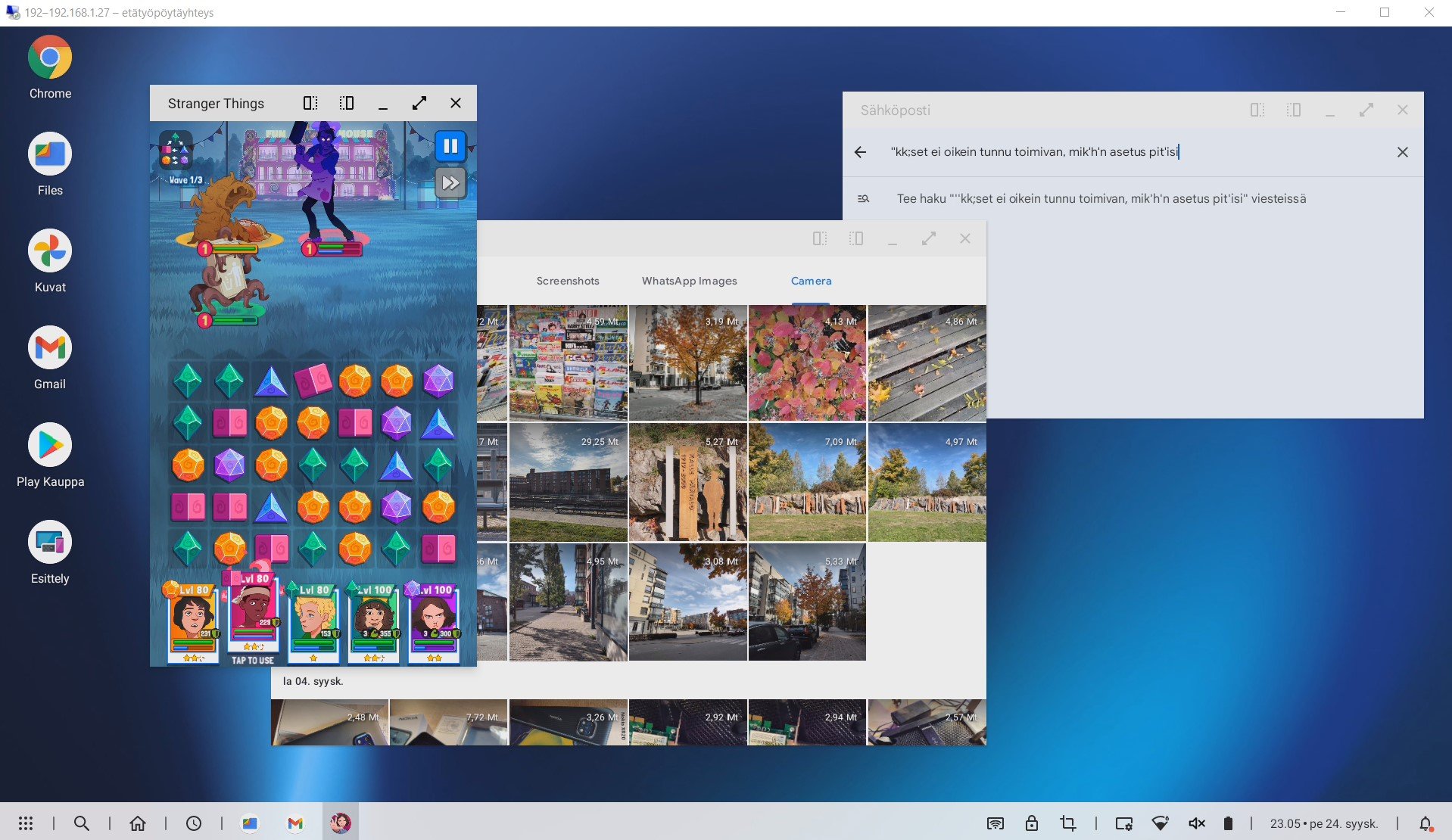Screen dimensions: 1452x840
Task: Check the battery icon in system tray
Action: pos(1228,823)
